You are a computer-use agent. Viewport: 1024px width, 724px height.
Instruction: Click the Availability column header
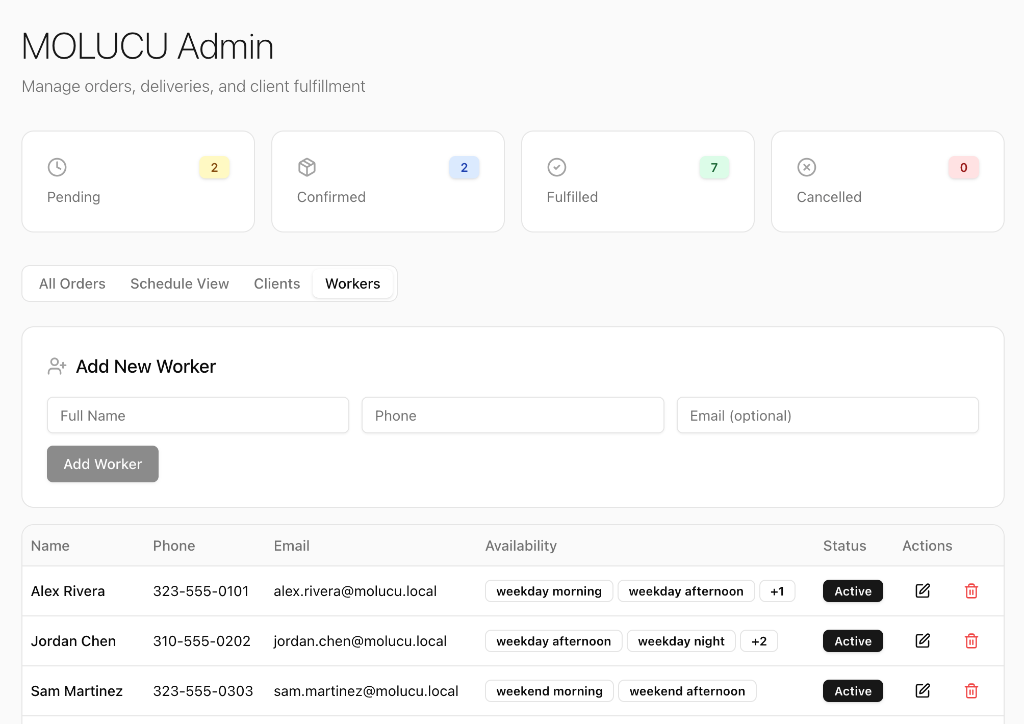click(x=520, y=546)
